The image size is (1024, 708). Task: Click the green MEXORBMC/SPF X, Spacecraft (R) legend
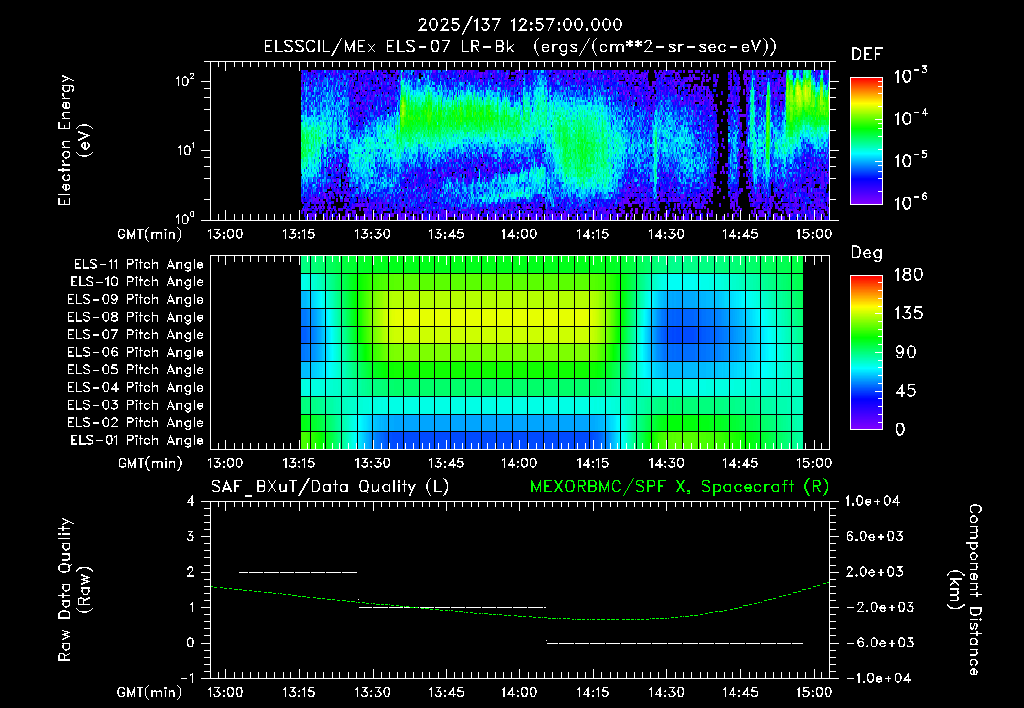tap(679, 487)
